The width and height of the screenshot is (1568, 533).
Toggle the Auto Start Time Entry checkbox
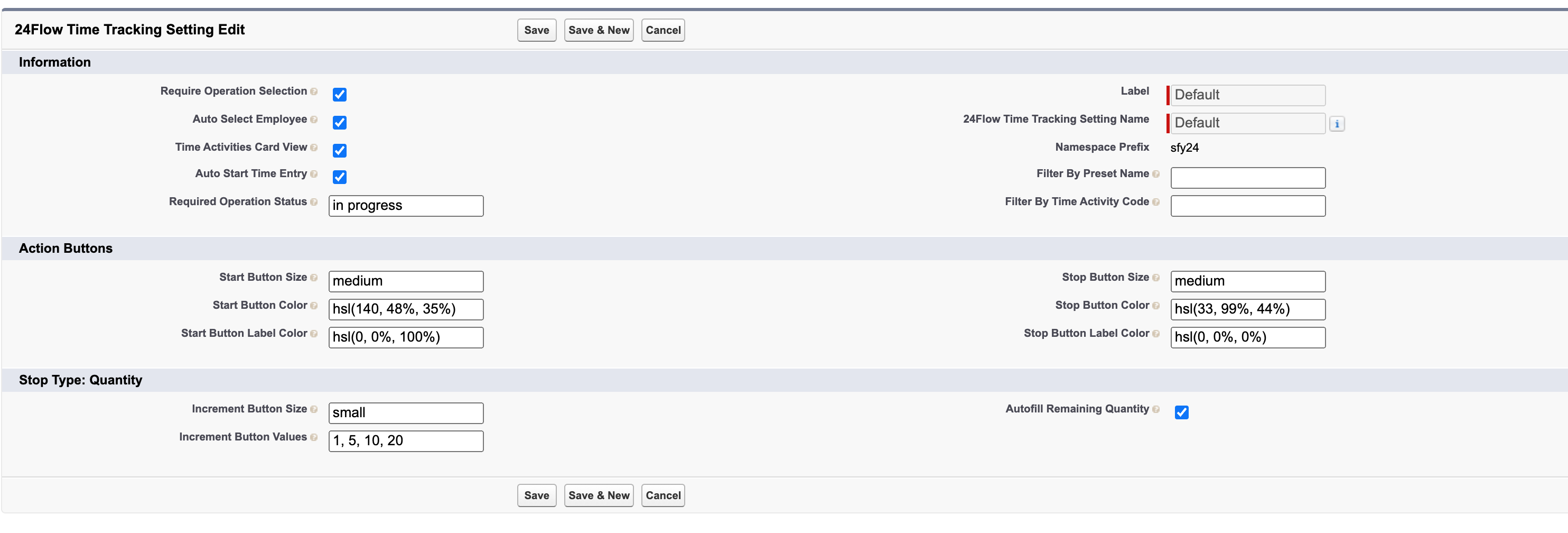340,177
